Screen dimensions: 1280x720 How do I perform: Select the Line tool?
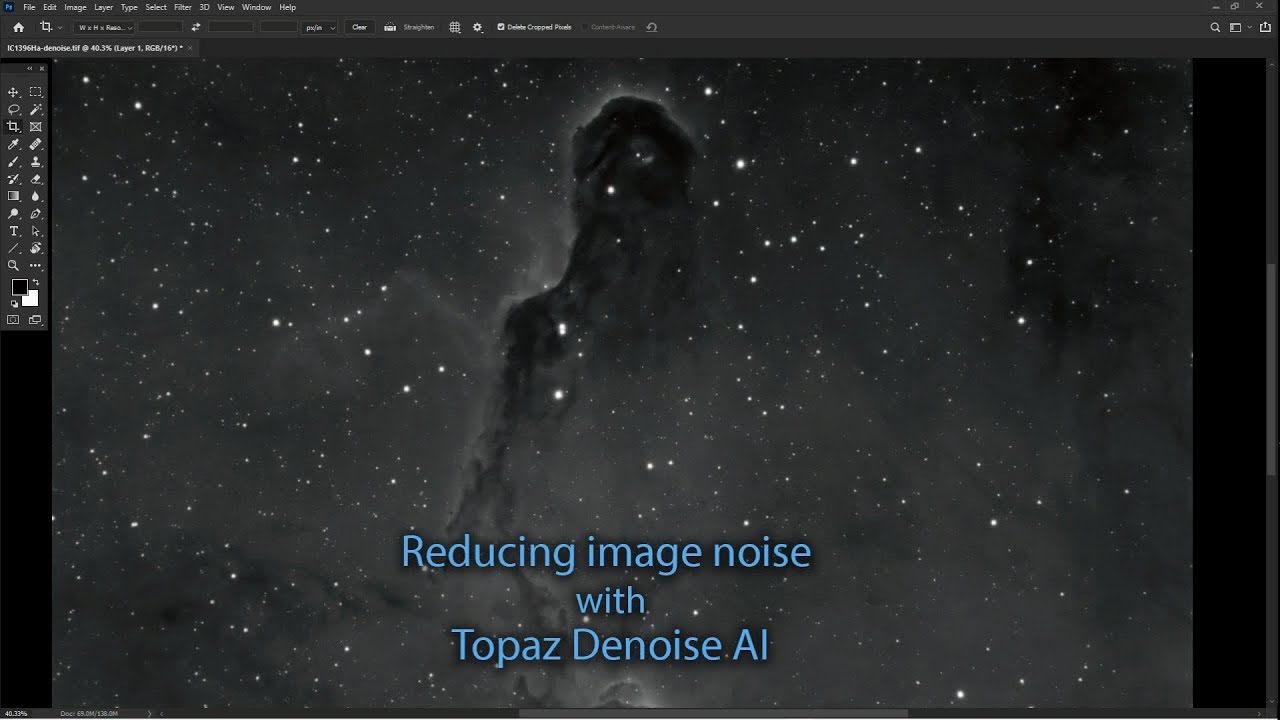[13, 248]
